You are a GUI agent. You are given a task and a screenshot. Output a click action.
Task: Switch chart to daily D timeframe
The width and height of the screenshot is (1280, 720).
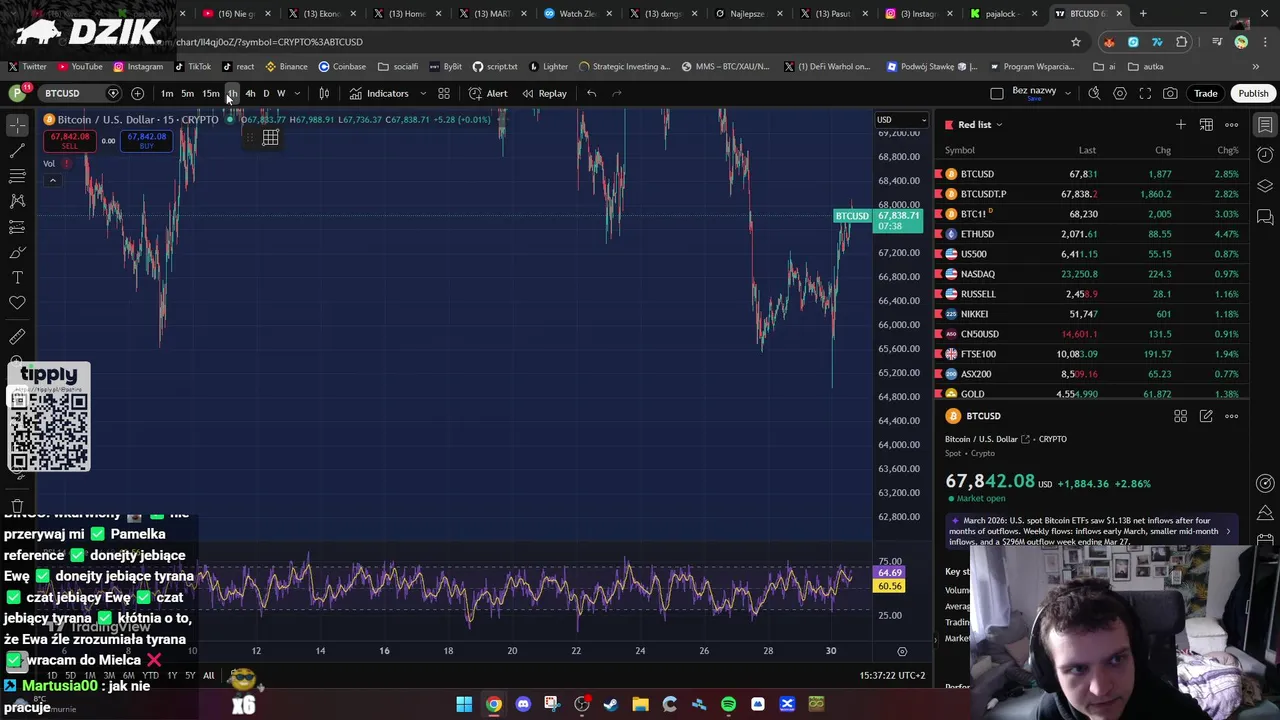pos(266,93)
